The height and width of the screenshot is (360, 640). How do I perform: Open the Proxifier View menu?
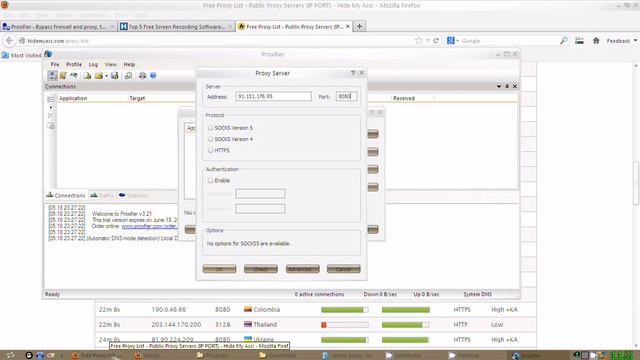[x=111, y=64]
